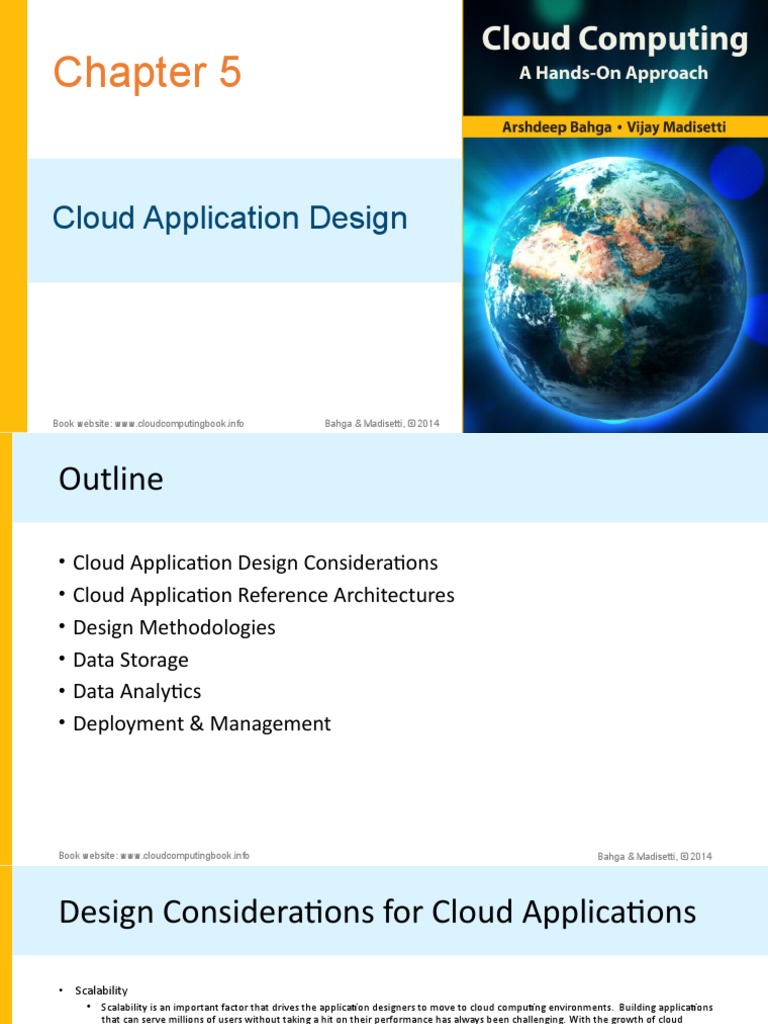The image size is (768, 1024).
Task: Click the Cloud Computing book cover title
Action: [x=614, y=40]
